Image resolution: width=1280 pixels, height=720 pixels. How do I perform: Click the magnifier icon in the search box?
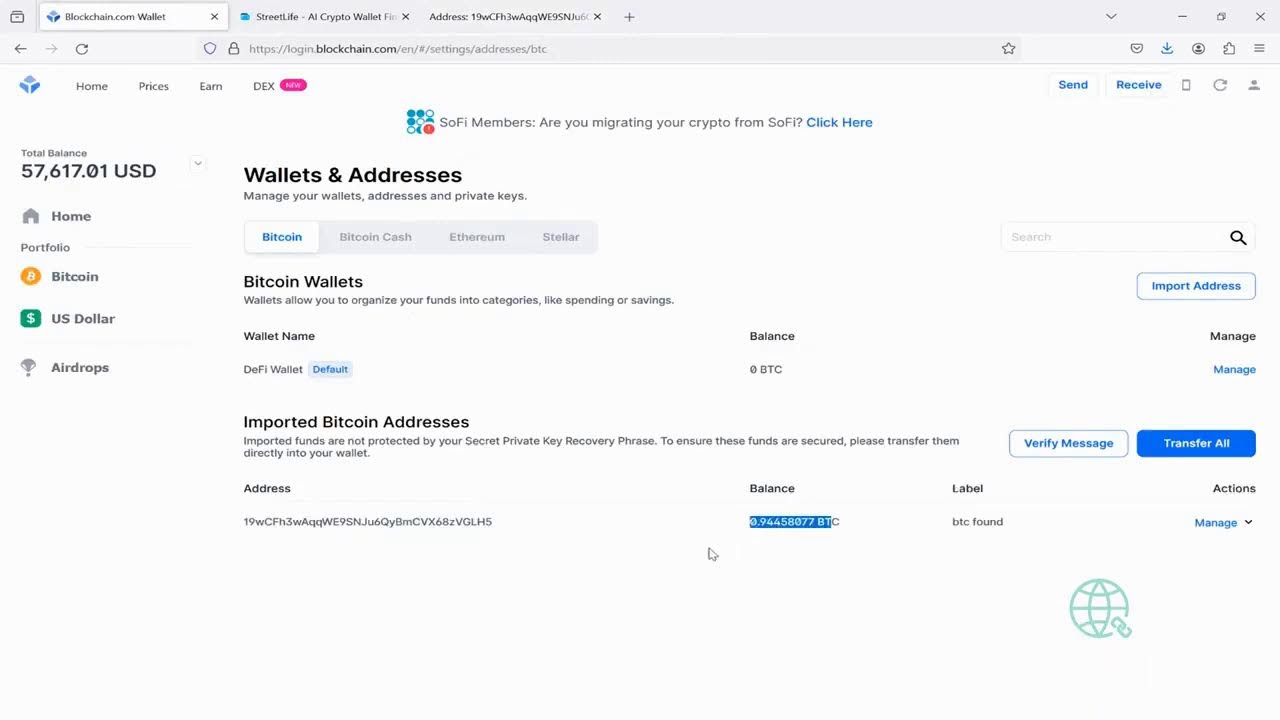[x=1238, y=237]
